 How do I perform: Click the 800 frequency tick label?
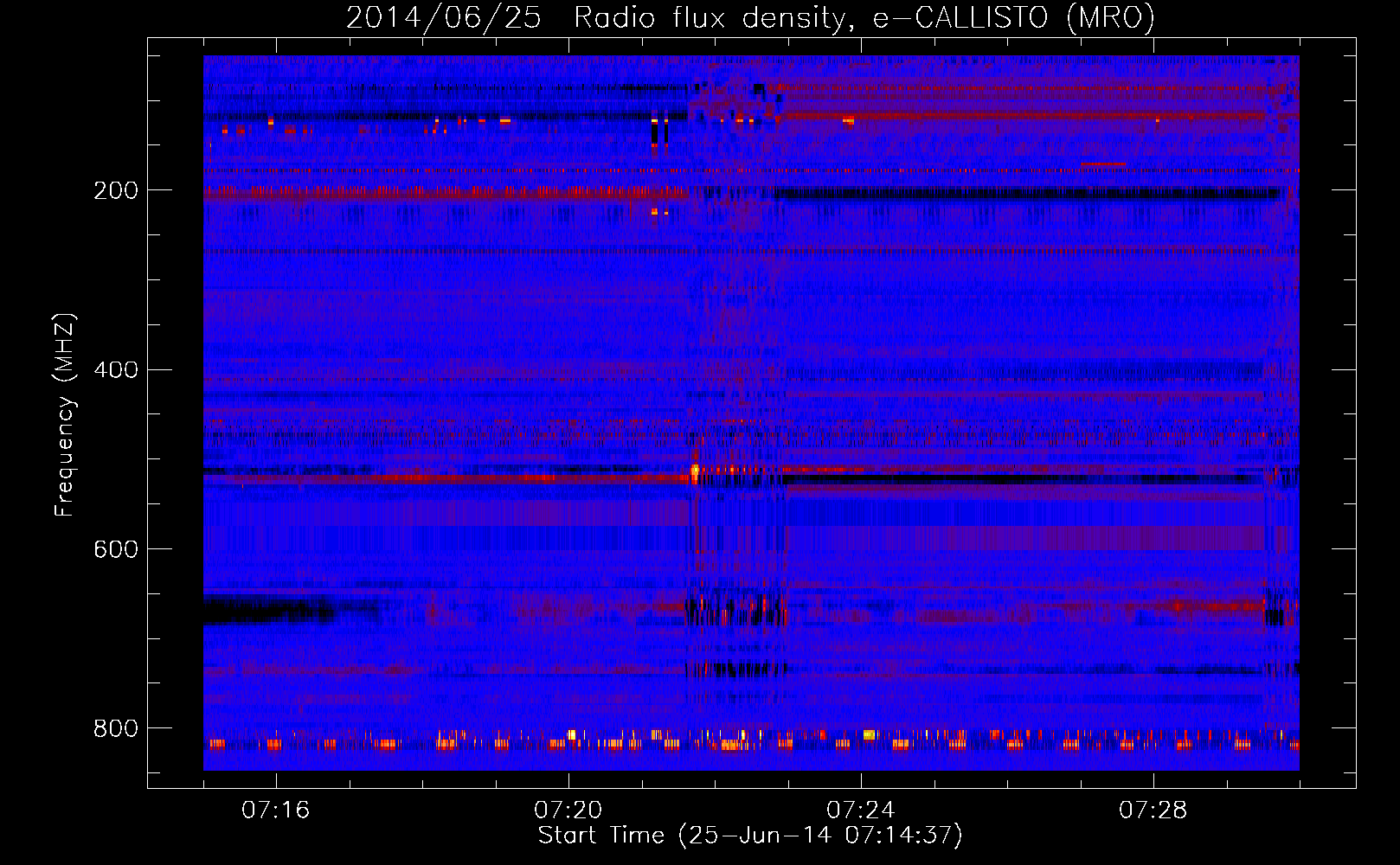116,729
